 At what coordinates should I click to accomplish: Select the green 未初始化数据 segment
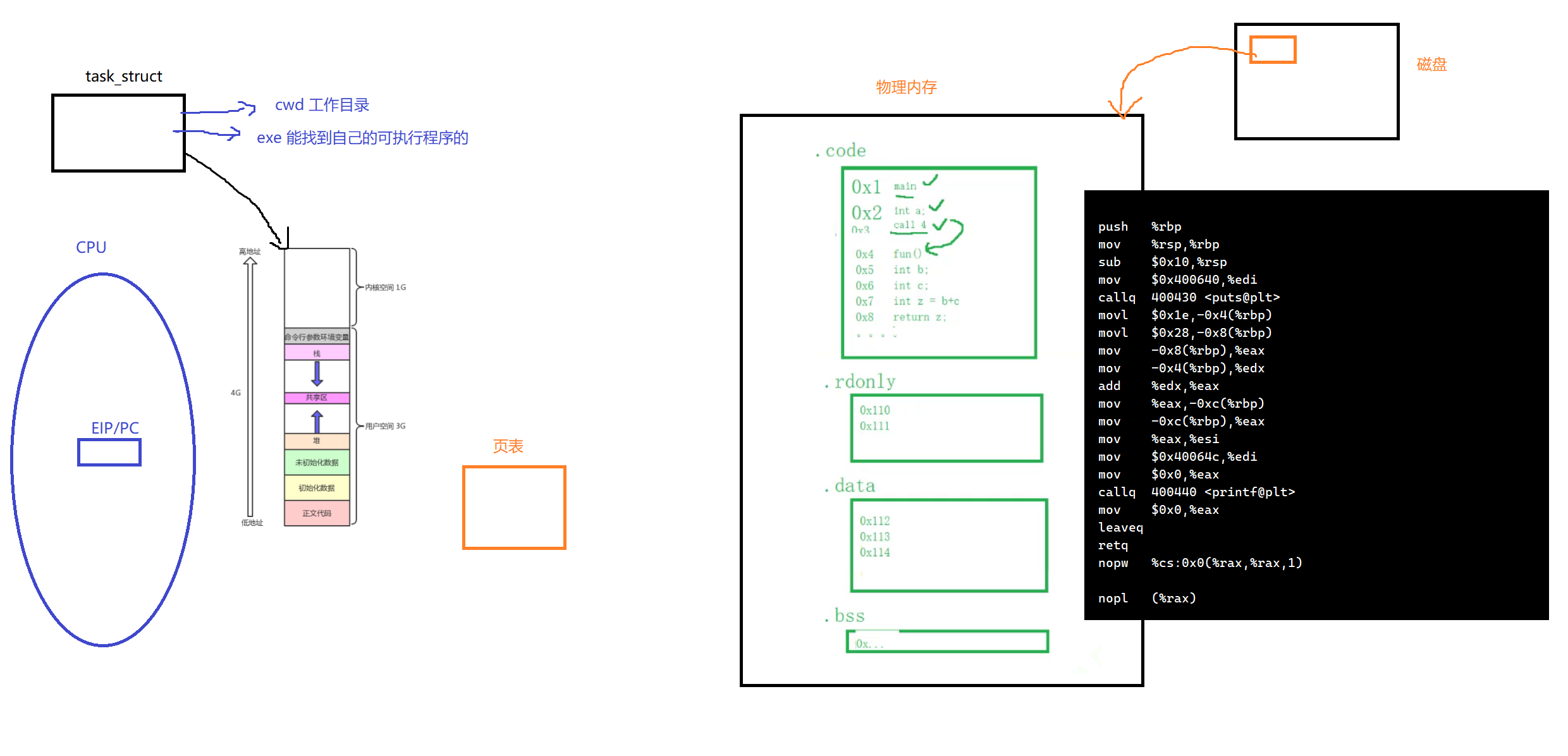[317, 462]
